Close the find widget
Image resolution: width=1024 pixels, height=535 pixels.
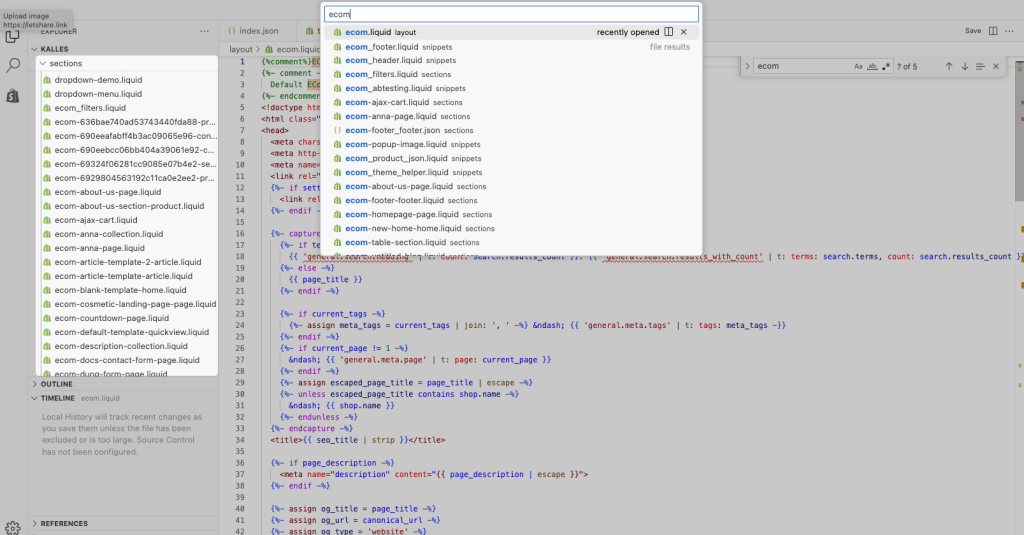[996, 66]
